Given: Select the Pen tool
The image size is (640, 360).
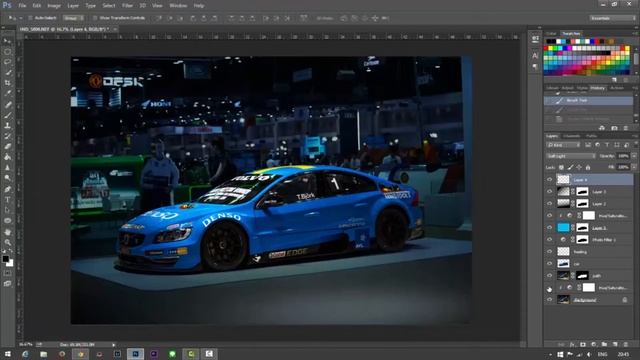Looking at the screenshot, I should [7, 189].
